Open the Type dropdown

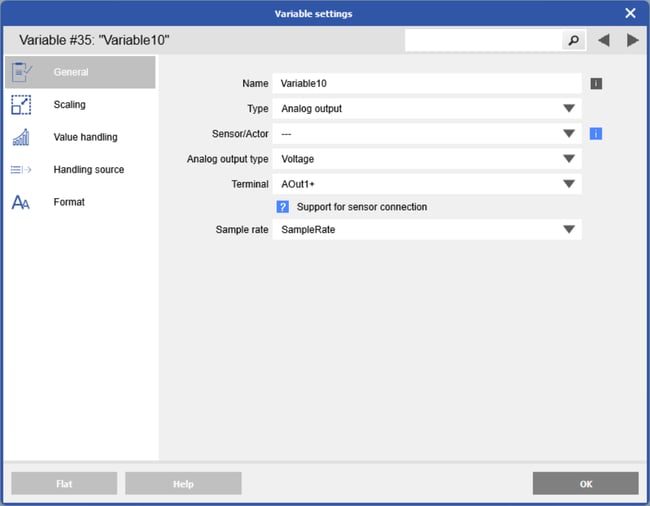(568, 108)
